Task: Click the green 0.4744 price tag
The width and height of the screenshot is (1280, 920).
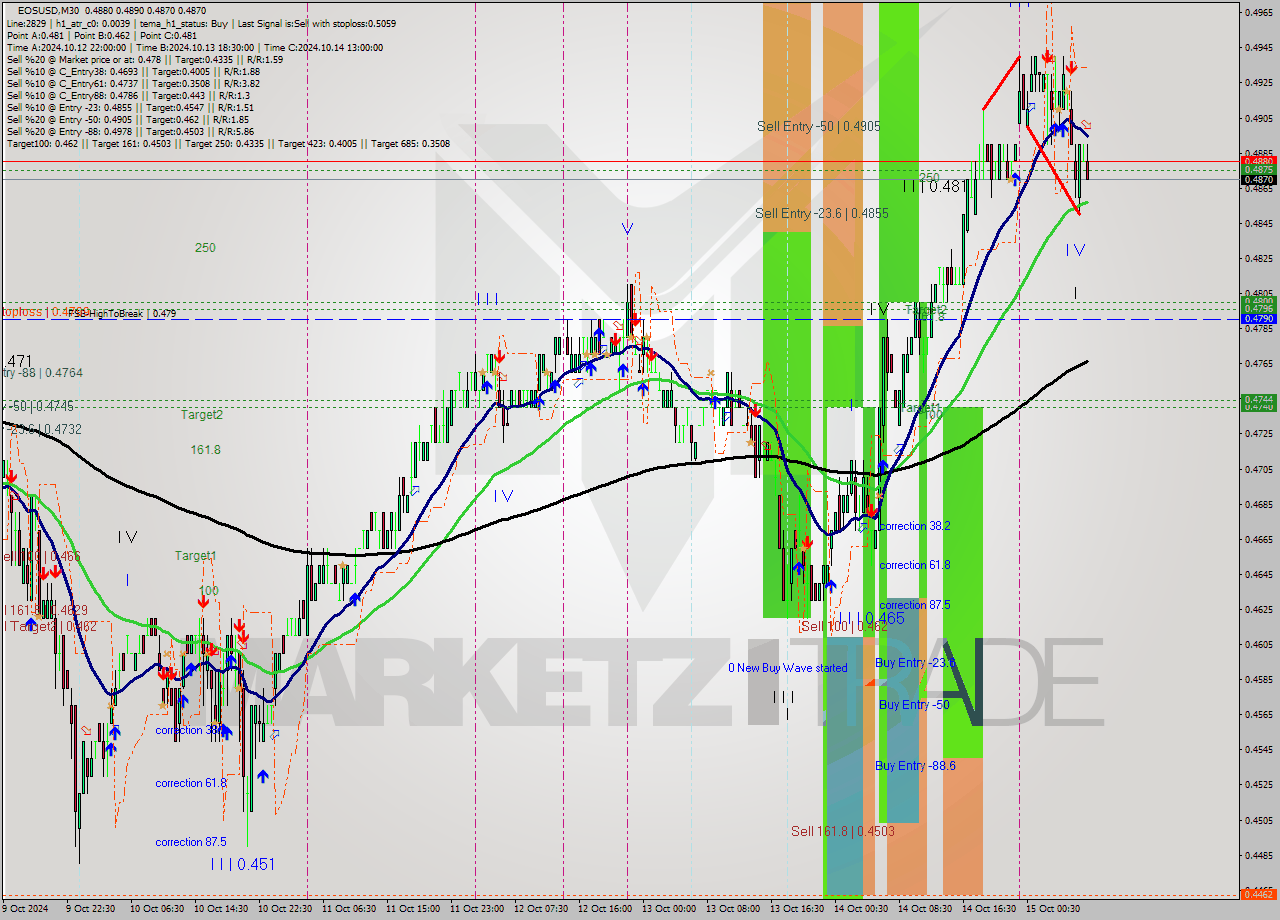Action: pyautogui.click(x=1258, y=399)
